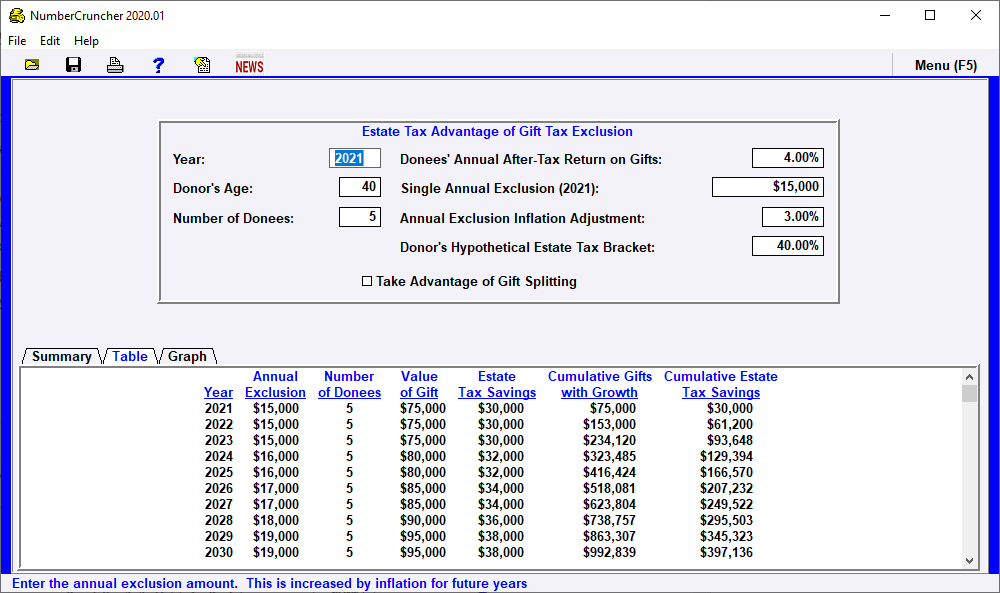Click the table scrollbar down arrow
The width and height of the screenshot is (1000, 593).
coord(969,560)
